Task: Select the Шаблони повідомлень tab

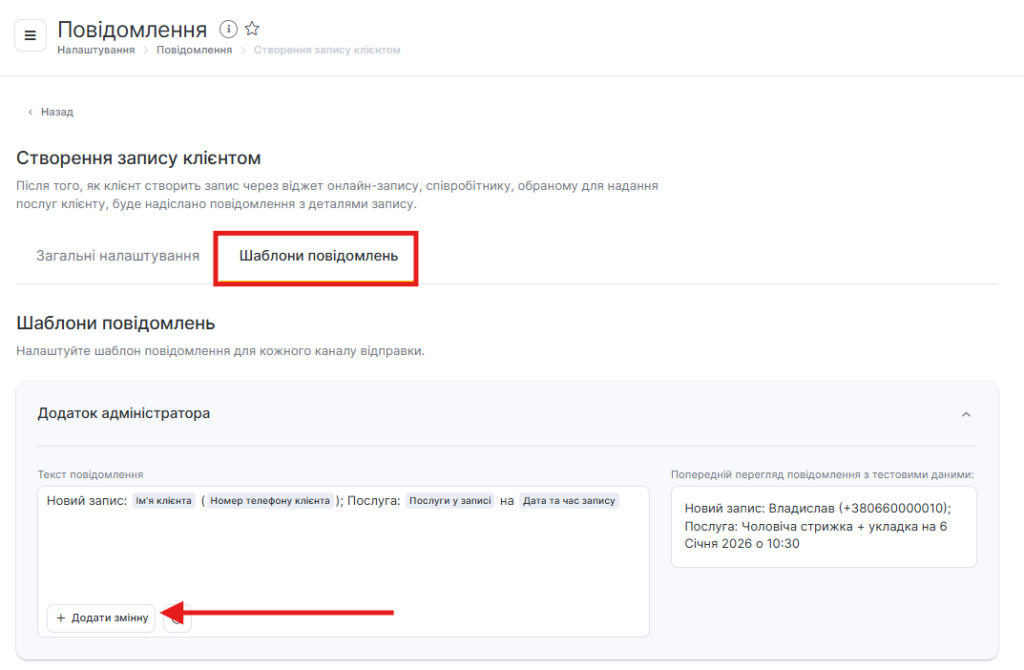Action: point(318,256)
